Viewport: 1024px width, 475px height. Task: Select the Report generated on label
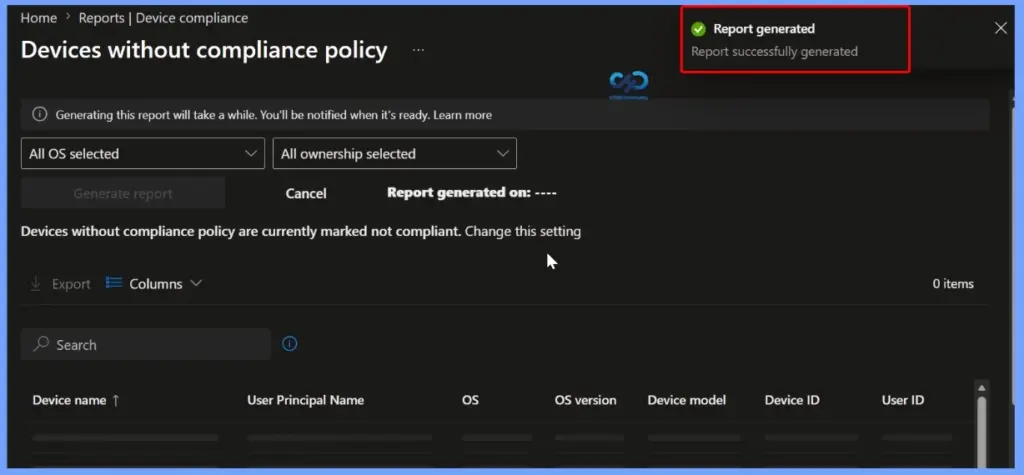click(x=472, y=193)
